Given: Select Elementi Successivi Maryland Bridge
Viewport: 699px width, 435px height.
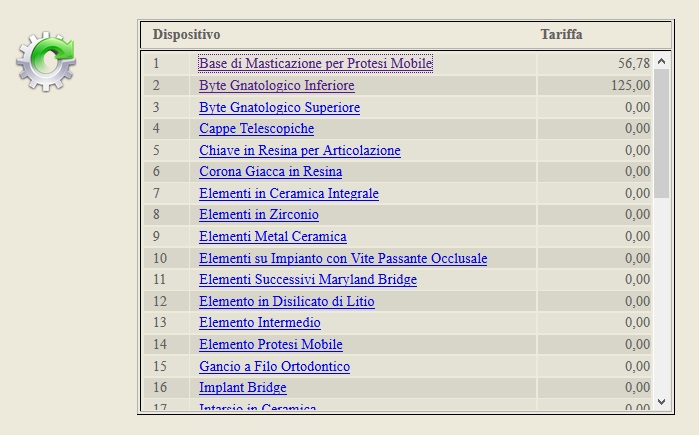Looking at the screenshot, I should [x=308, y=279].
